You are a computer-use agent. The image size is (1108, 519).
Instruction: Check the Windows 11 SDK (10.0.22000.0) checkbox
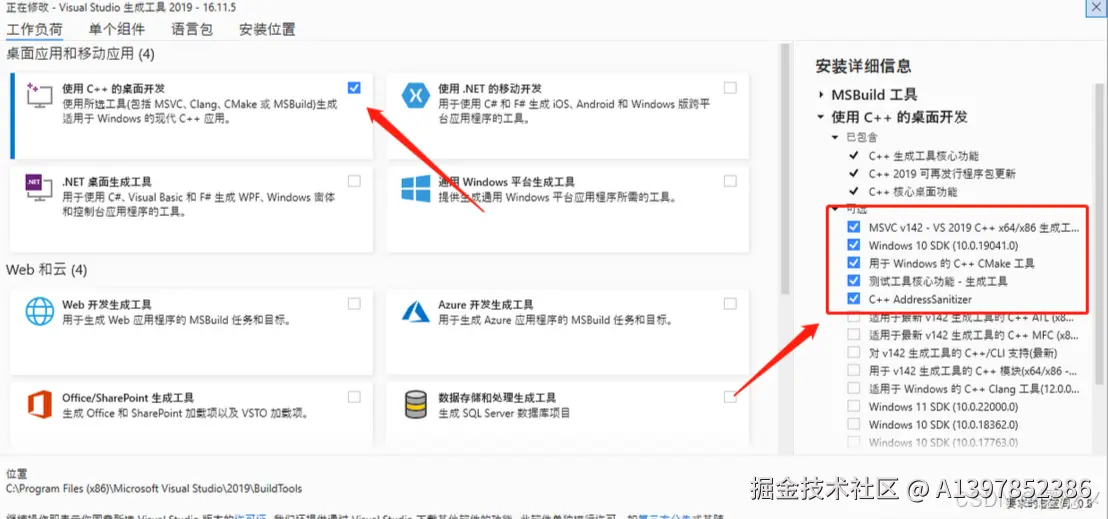tap(854, 407)
